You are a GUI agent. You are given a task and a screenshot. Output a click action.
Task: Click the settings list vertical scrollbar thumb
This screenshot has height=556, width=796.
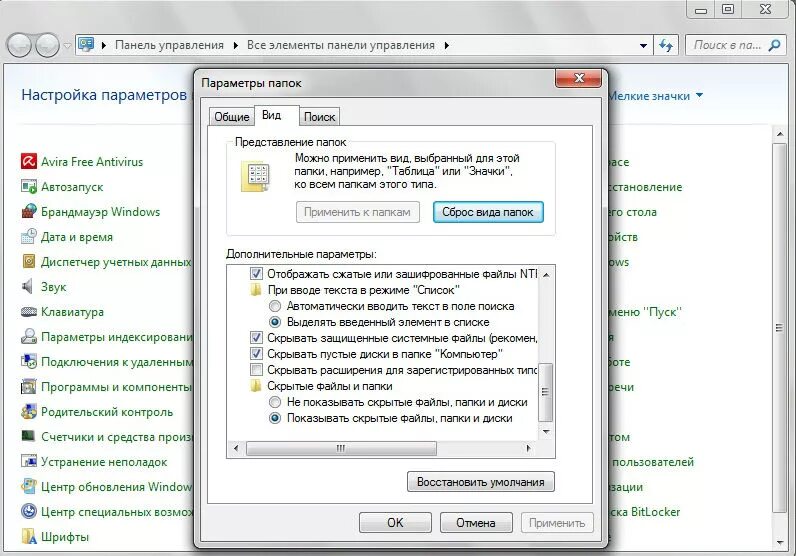click(x=546, y=392)
